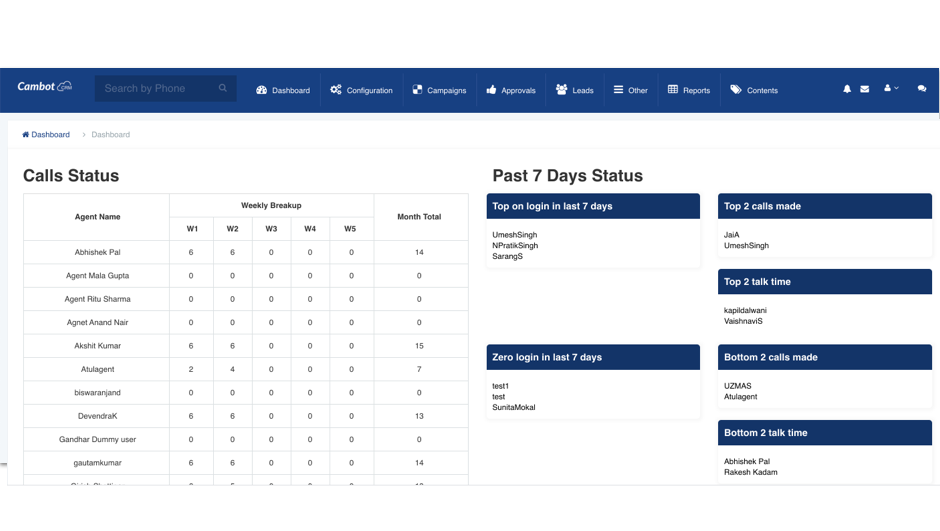Click Abhishek Pal agent row name
Image resolution: width=940 pixels, height=531 pixels.
pyautogui.click(x=96, y=252)
